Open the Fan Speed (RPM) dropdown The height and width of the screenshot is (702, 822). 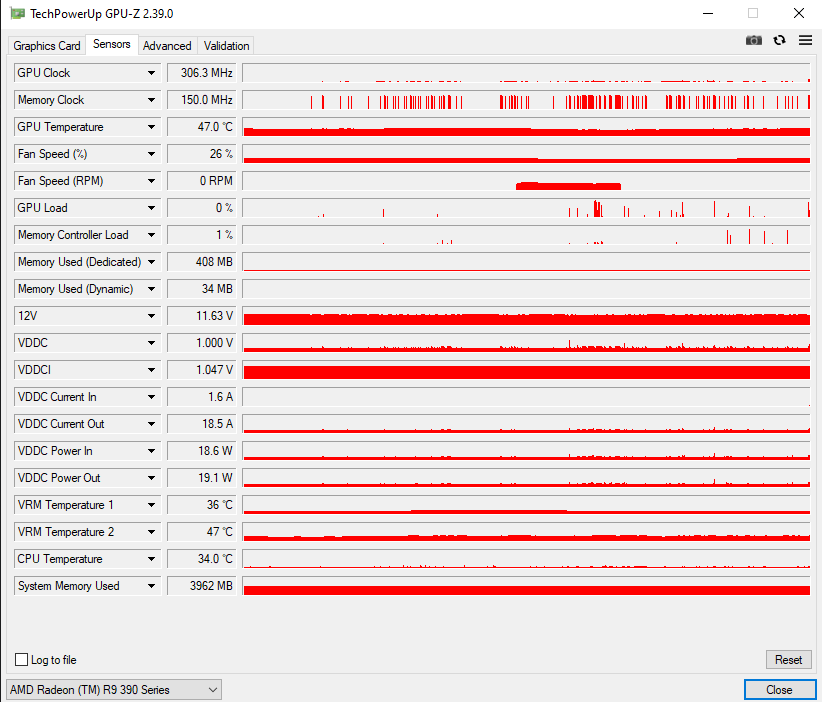[151, 181]
